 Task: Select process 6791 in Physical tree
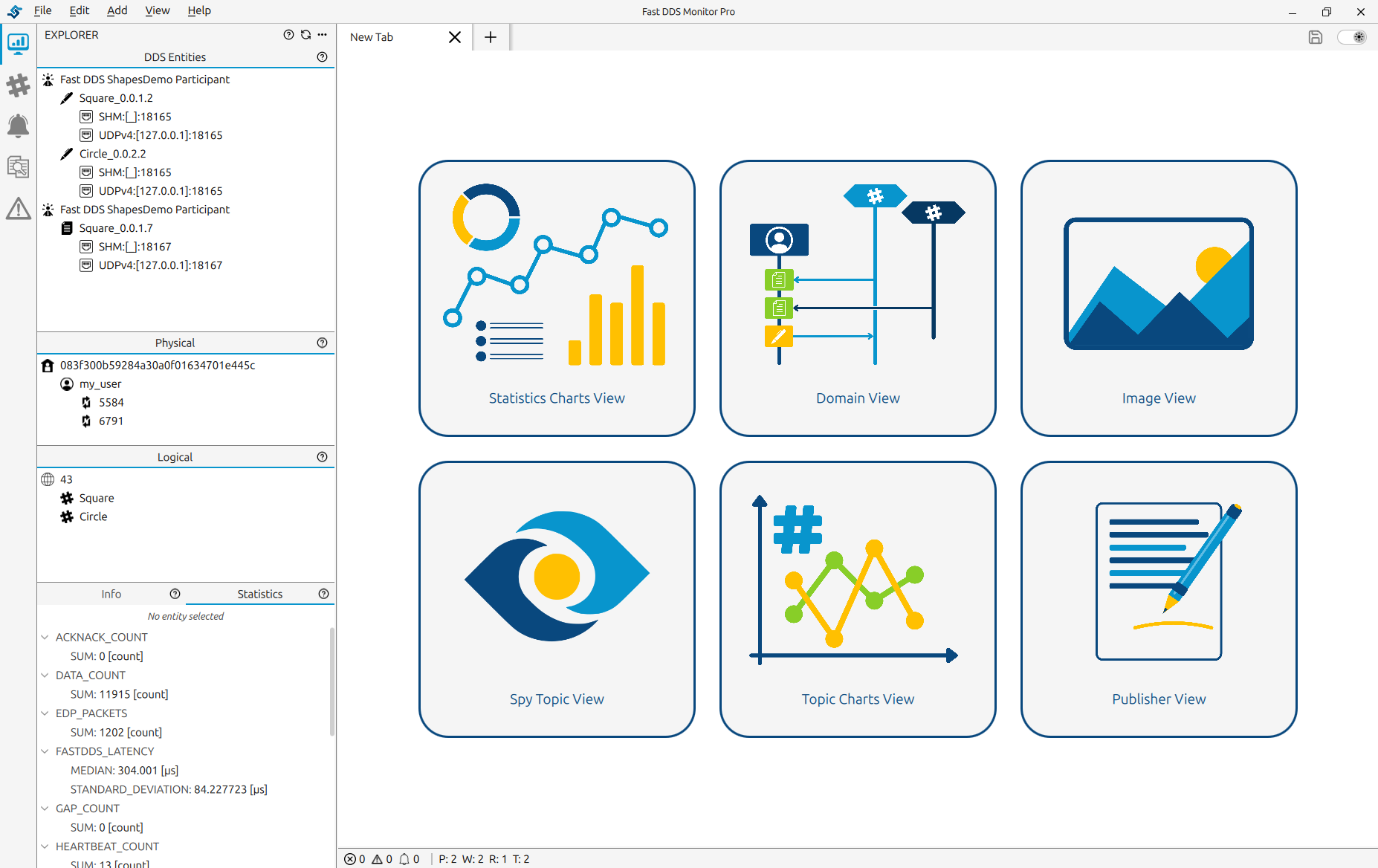pos(111,421)
